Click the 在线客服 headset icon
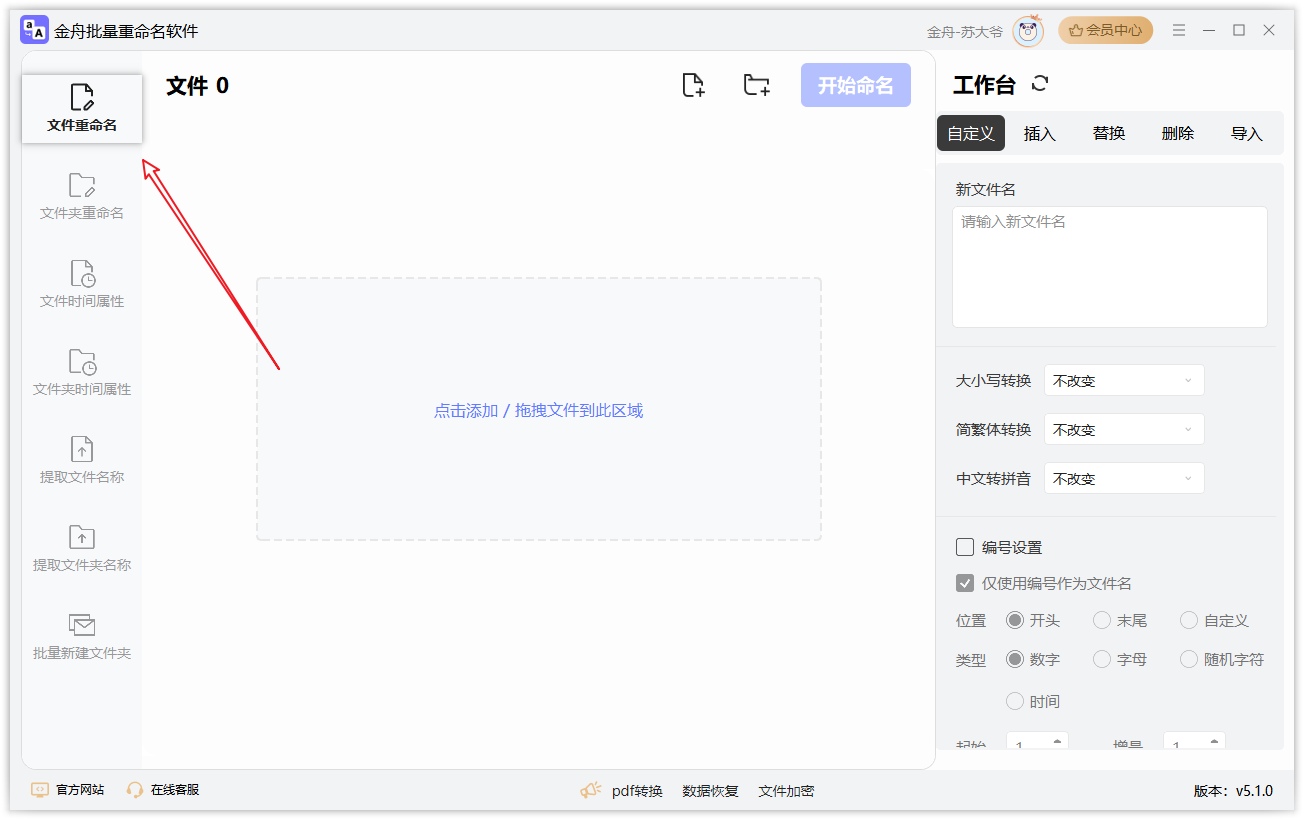Image resolution: width=1304 pixels, height=820 pixels. point(135,790)
